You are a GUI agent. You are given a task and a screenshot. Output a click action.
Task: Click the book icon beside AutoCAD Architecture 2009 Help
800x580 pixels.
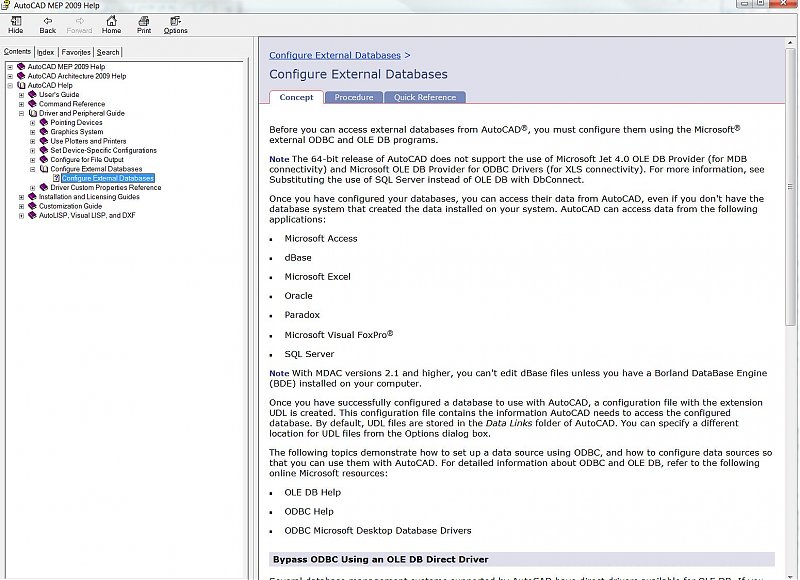[x=21, y=76]
